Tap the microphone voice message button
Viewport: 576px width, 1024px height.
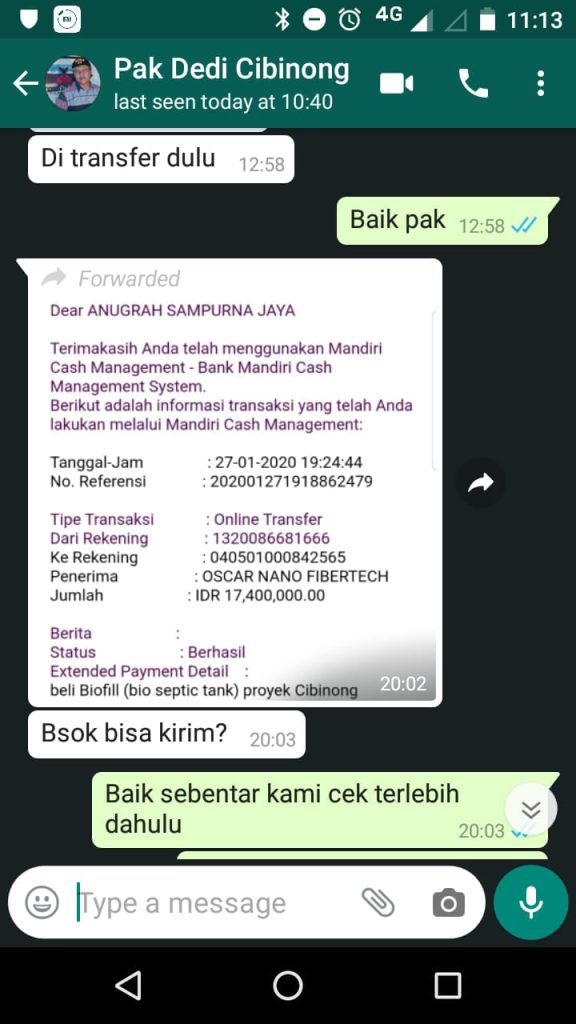[x=531, y=903]
